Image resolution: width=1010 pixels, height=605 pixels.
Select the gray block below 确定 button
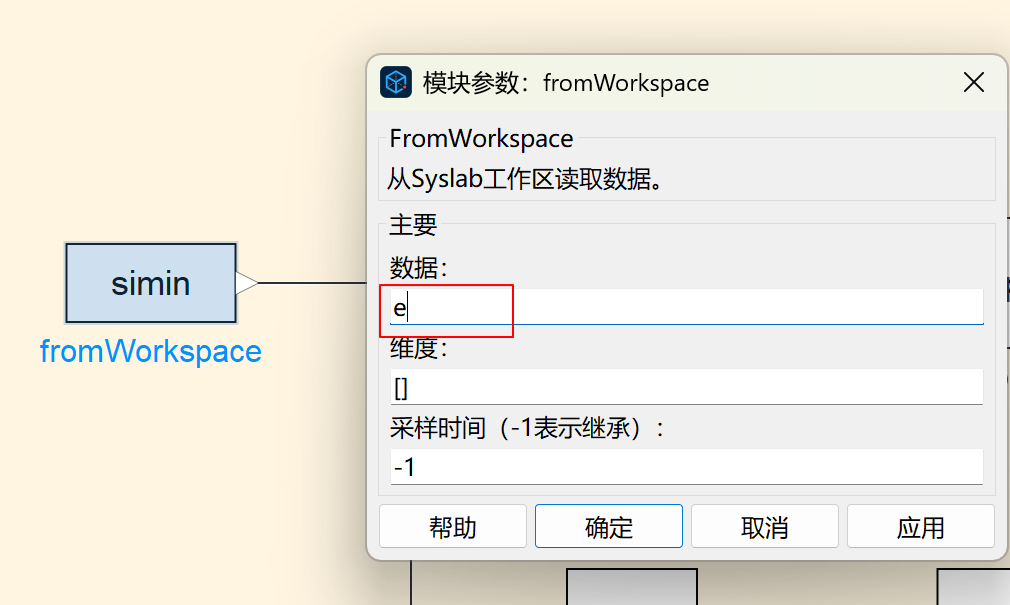631,588
